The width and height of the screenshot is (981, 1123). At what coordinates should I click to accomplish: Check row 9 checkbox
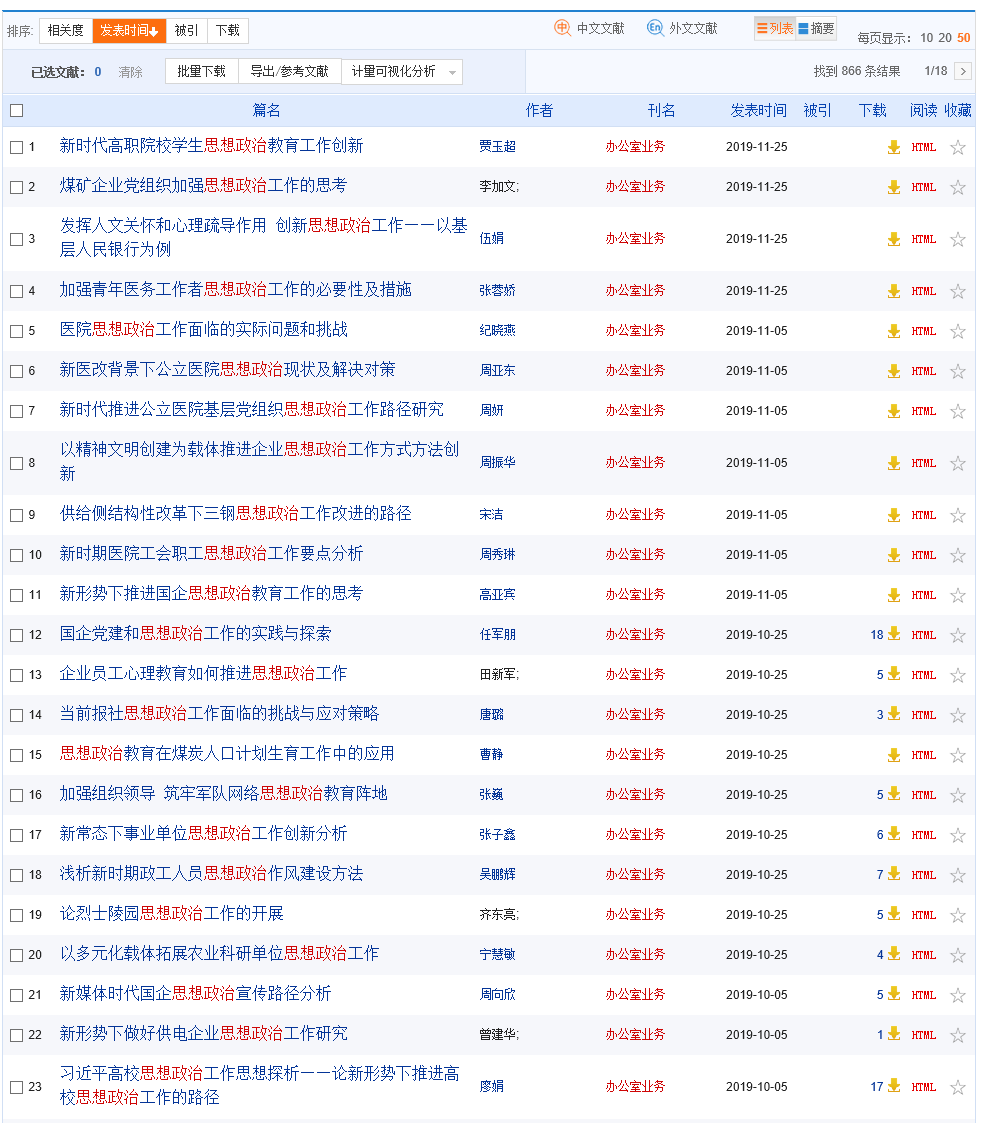pos(16,516)
